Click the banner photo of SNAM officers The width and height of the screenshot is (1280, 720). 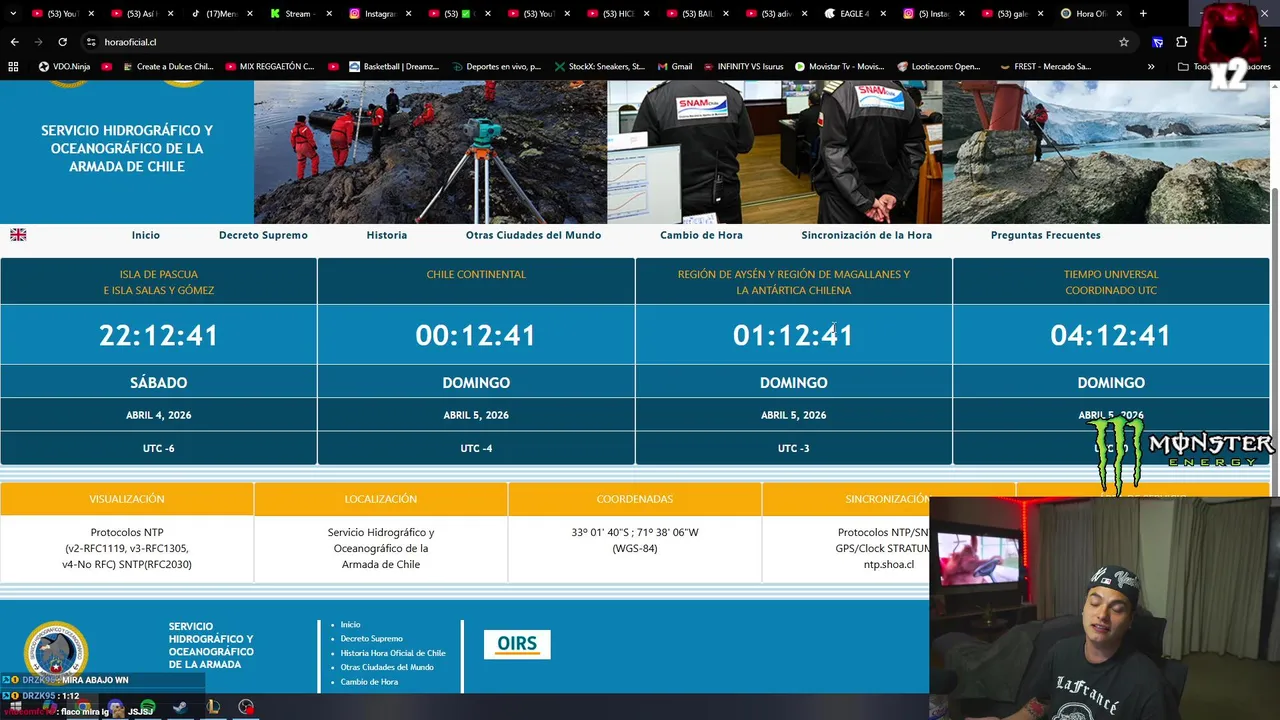774,152
